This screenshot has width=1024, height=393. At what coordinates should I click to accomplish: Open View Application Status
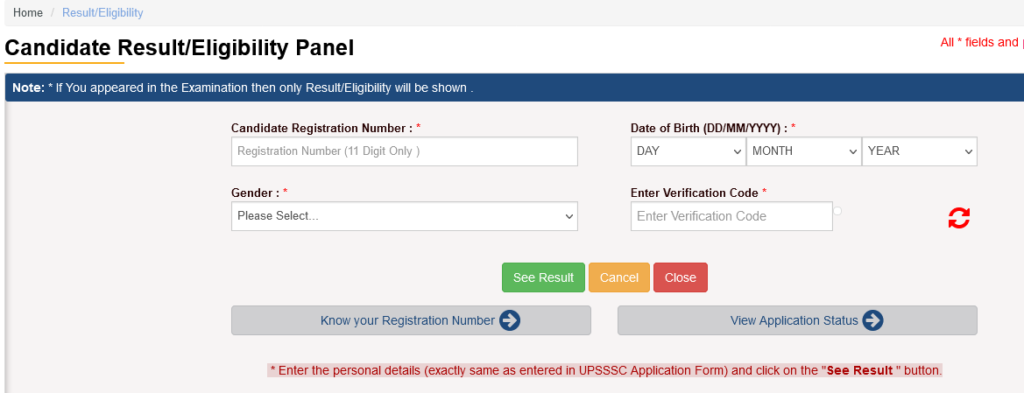(x=797, y=321)
